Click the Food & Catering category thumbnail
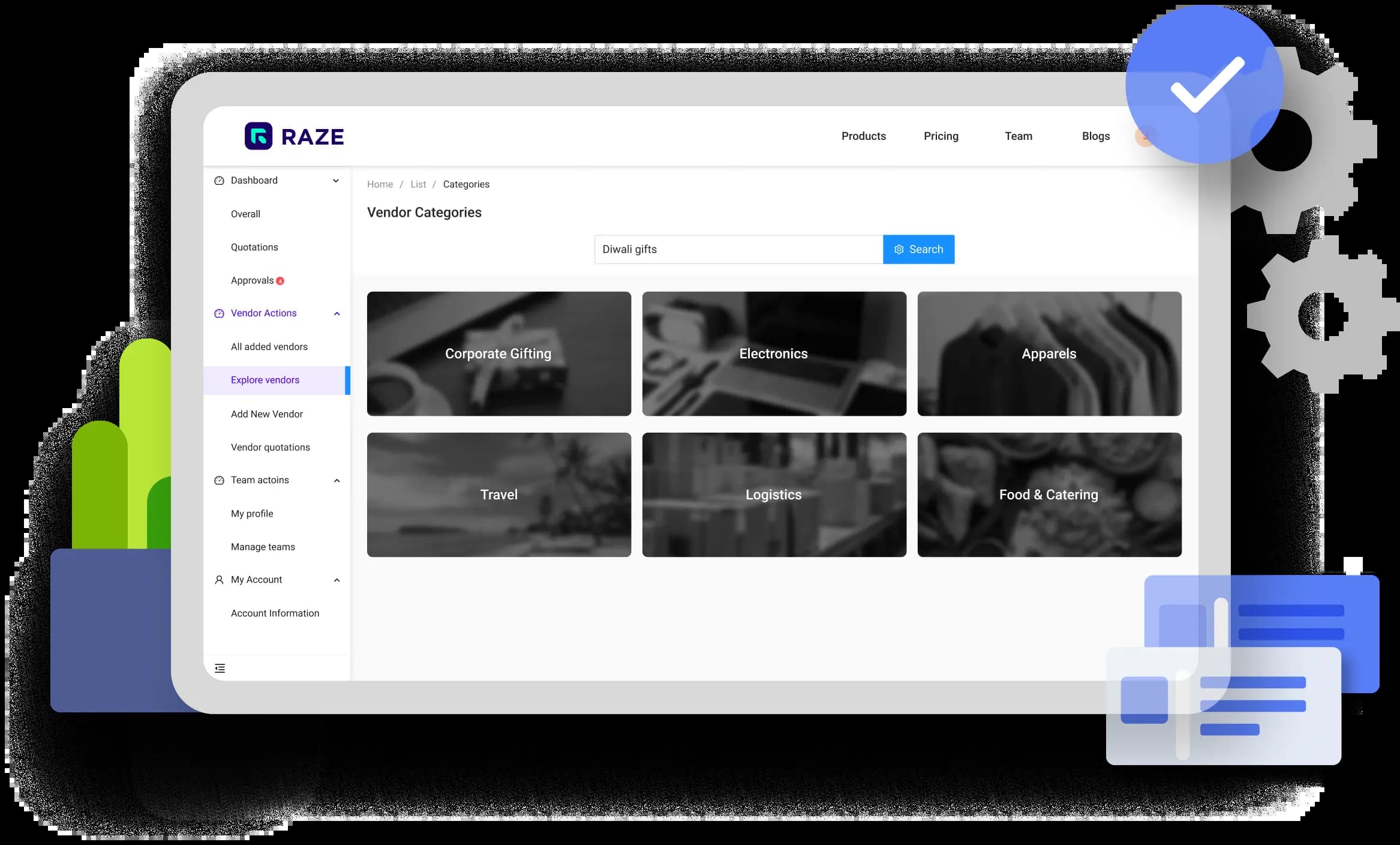Image resolution: width=1400 pixels, height=845 pixels. point(1049,494)
